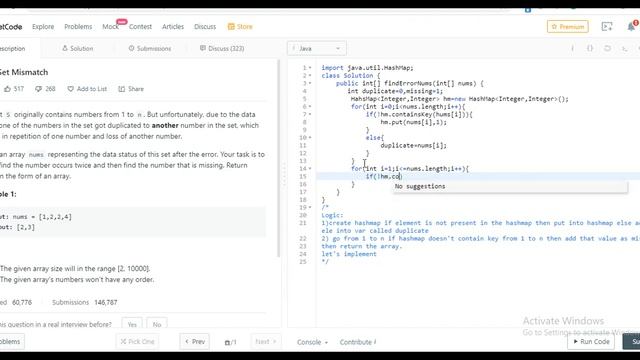
Task: Open the Contest menu item
Action: click(x=140, y=27)
